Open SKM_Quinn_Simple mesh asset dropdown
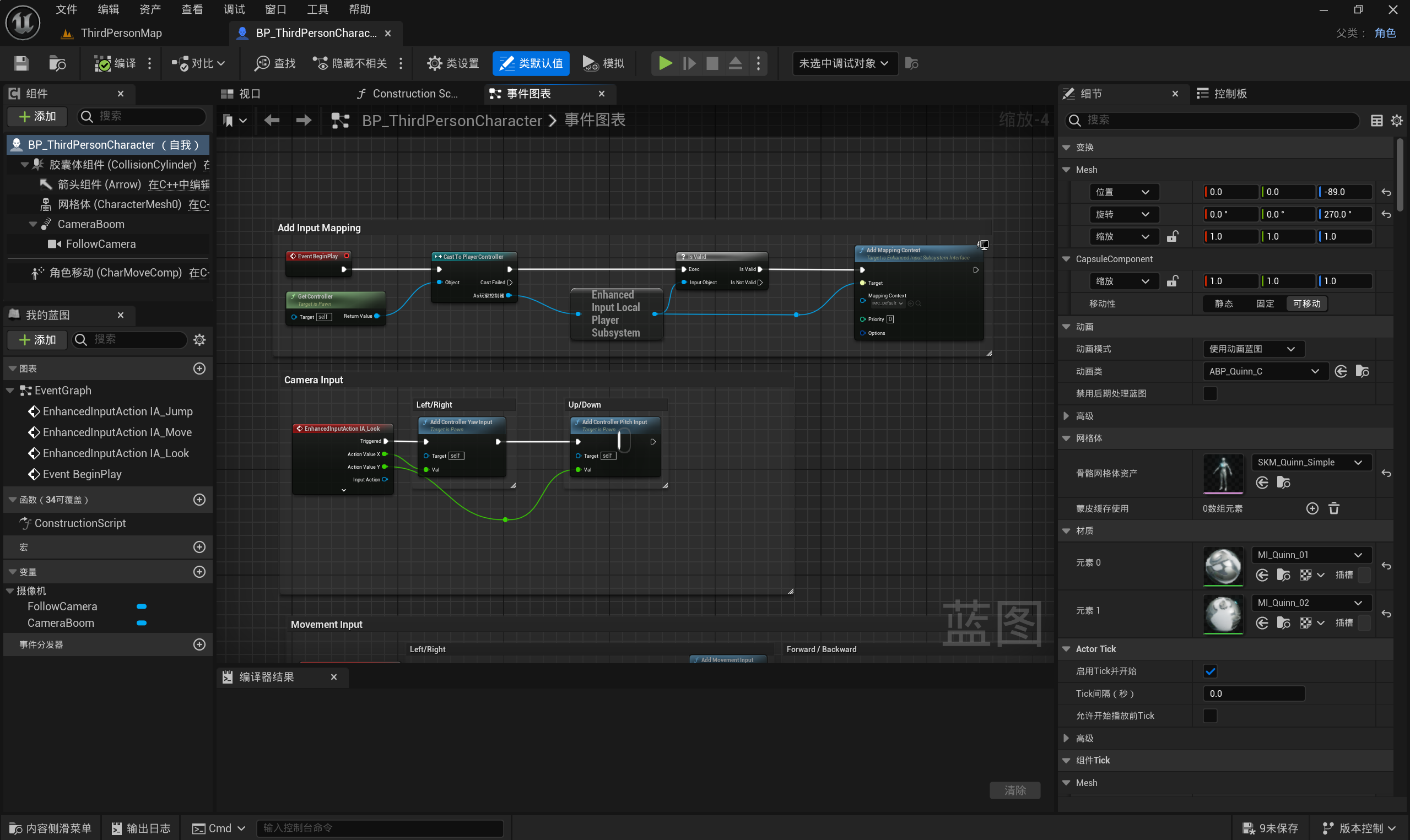Viewport: 1410px width, 840px height. coord(1310,463)
